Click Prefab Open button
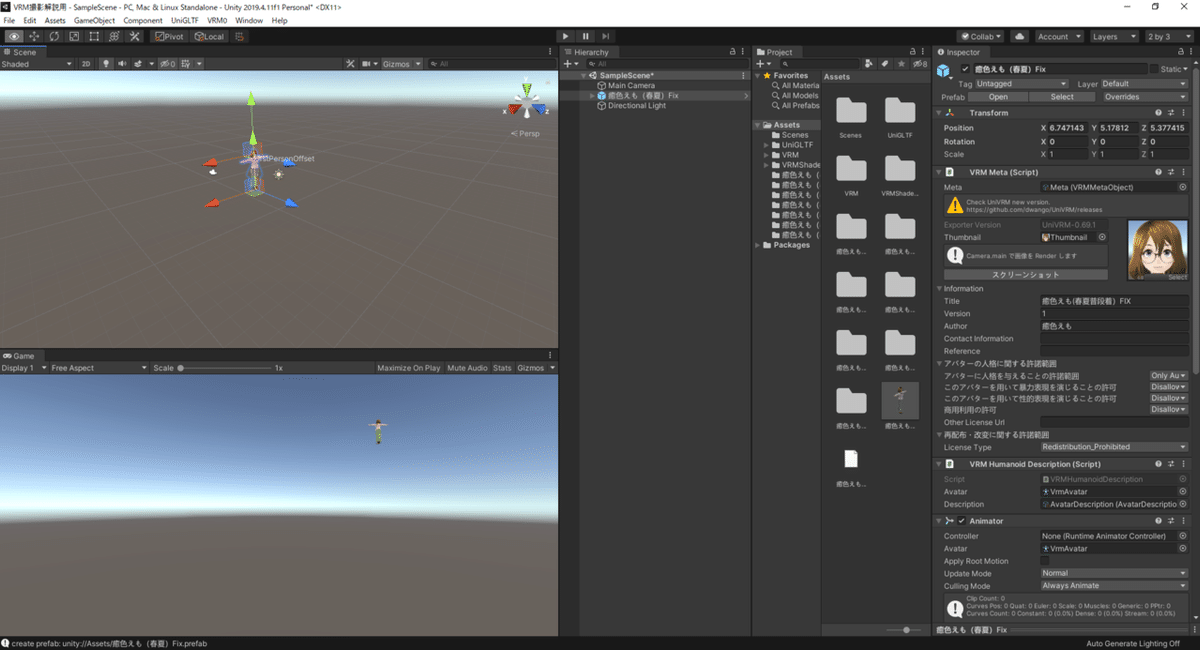1200x650 pixels. pos(998,97)
